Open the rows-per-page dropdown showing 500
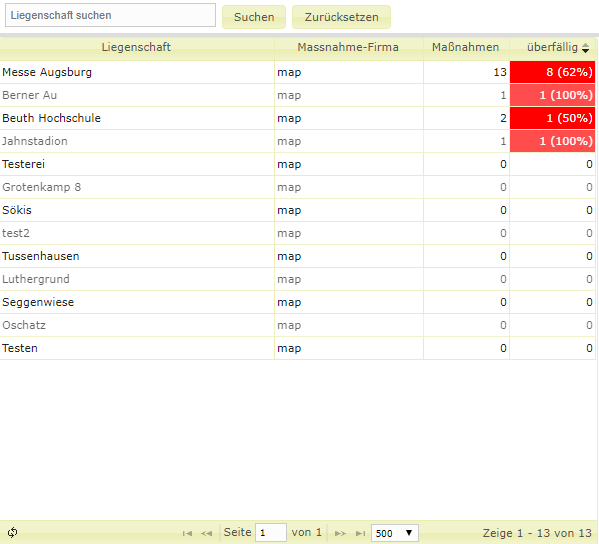Viewport: 599px width, 544px height. (395, 533)
